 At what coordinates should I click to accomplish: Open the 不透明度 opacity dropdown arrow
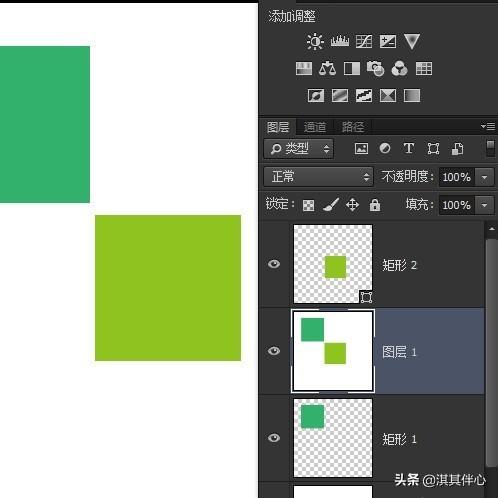pyautogui.click(x=484, y=177)
